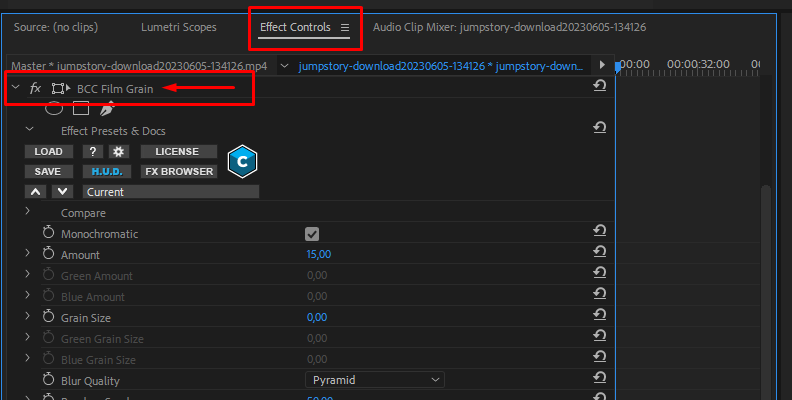Viewport: 792px width, 400px height.
Task: Expand the Compare section
Action: point(28,211)
